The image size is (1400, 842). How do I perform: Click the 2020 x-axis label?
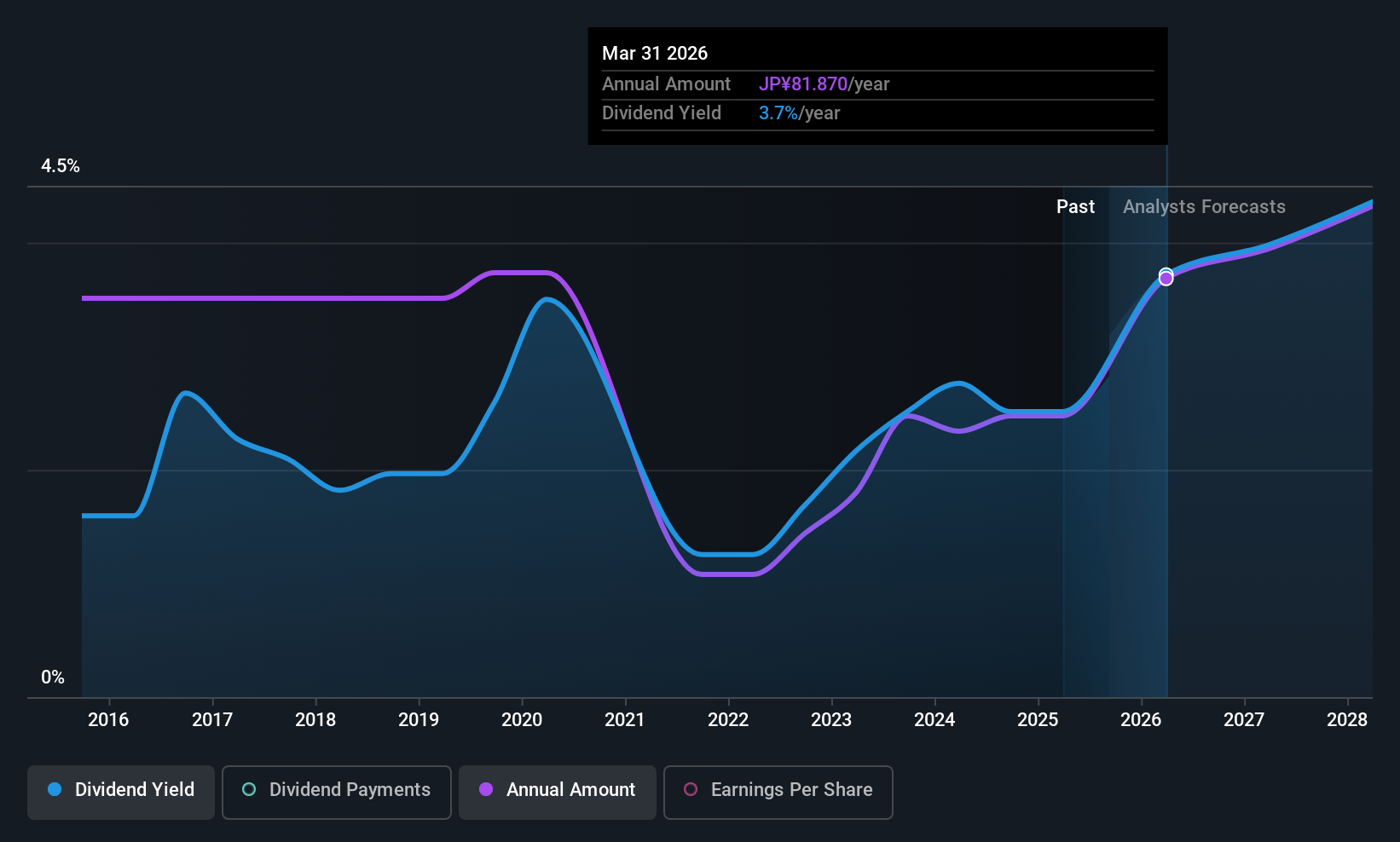pos(522,719)
